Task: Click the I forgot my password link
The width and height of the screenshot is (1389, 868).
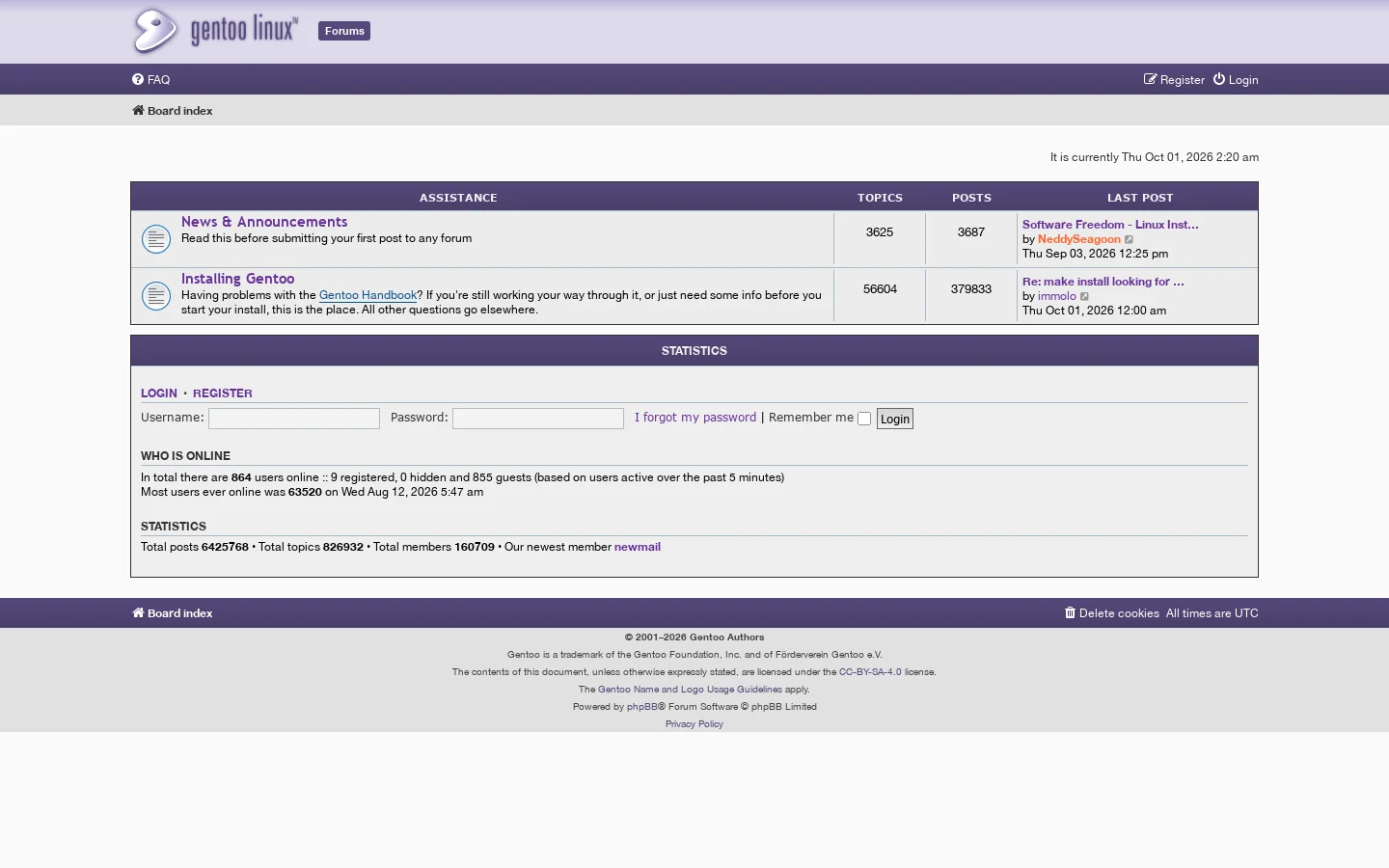Action: click(695, 418)
